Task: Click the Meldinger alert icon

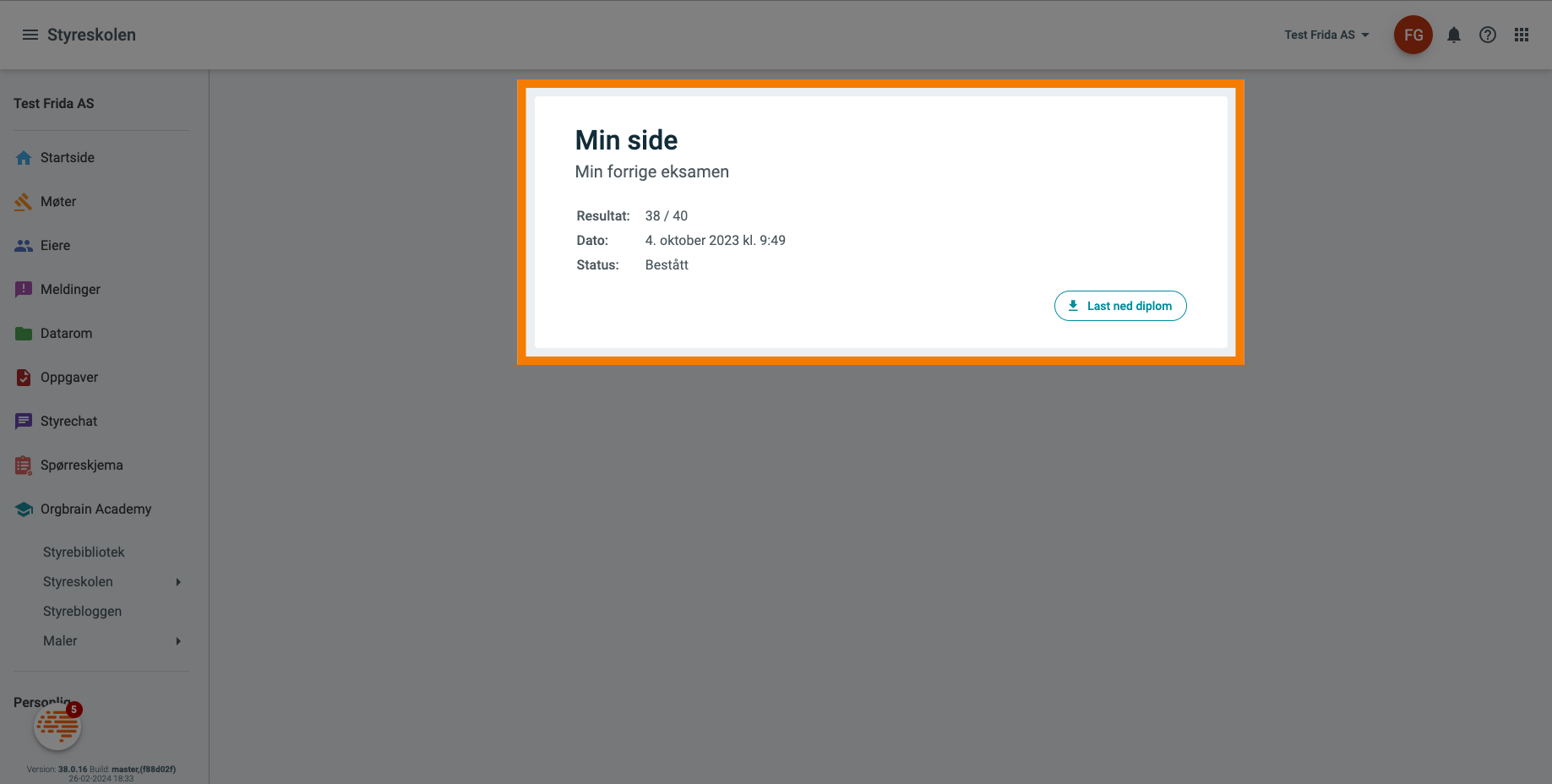Action: (x=24, y=290)
